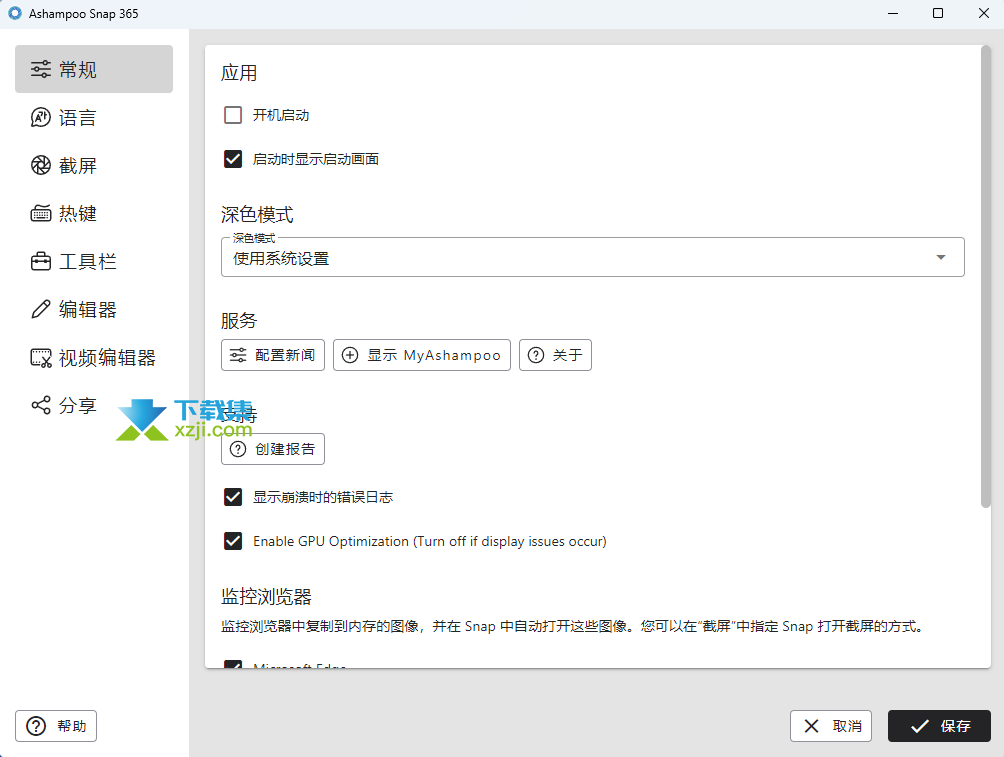Open the 编辑器 editor tab
Viewport: 1004px width, 757px height.
coord(93,309)
